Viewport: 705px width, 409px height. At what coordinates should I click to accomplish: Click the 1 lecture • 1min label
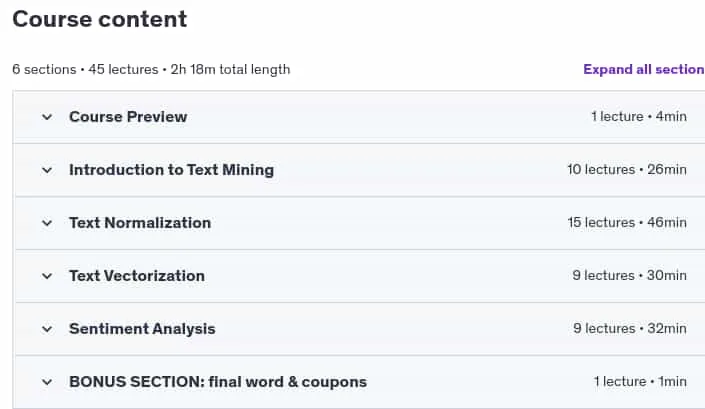[x=640, y=382]
